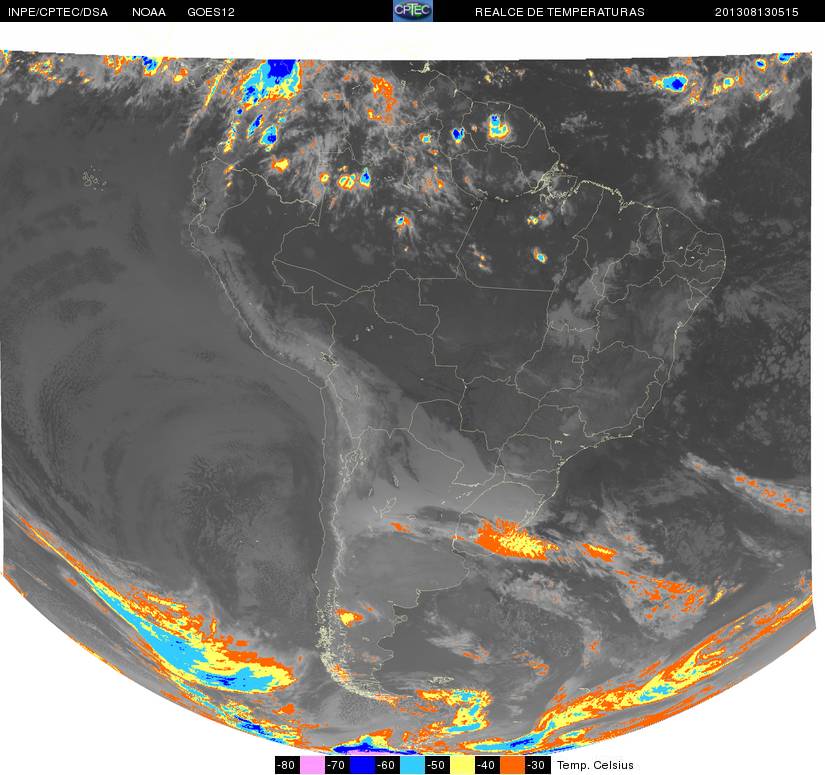Viewport: 825px width, 775px height.
Task: Pick the pink -80 to -70 legend swatch
Action: coord(311,765)
